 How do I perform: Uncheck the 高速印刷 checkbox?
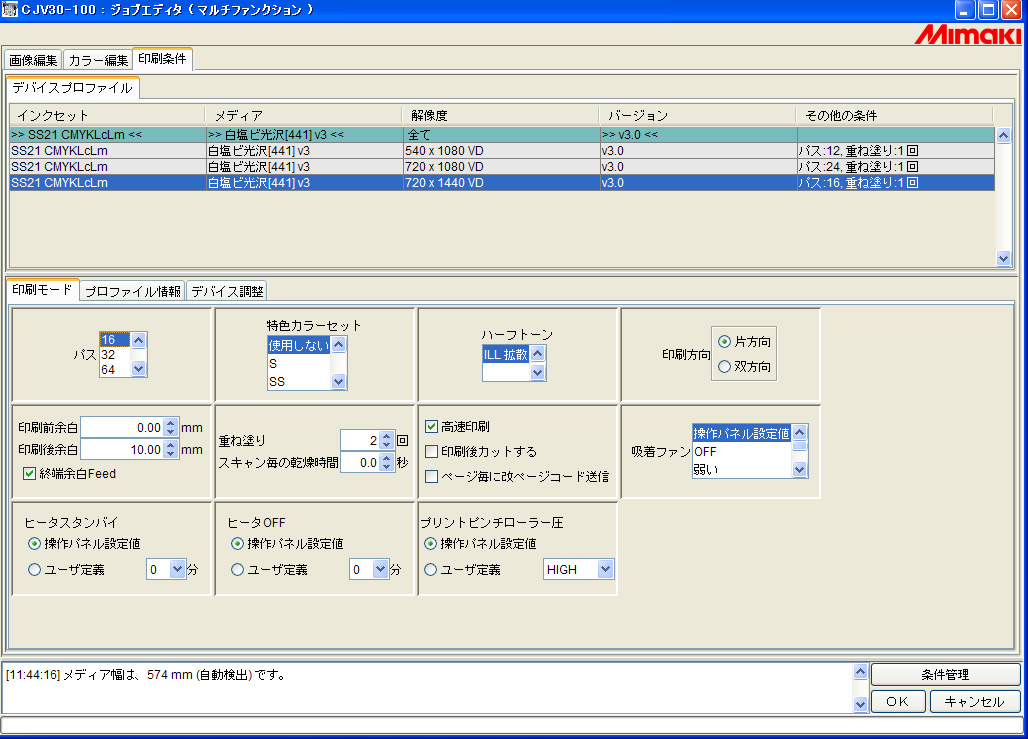tap(432, 426)
